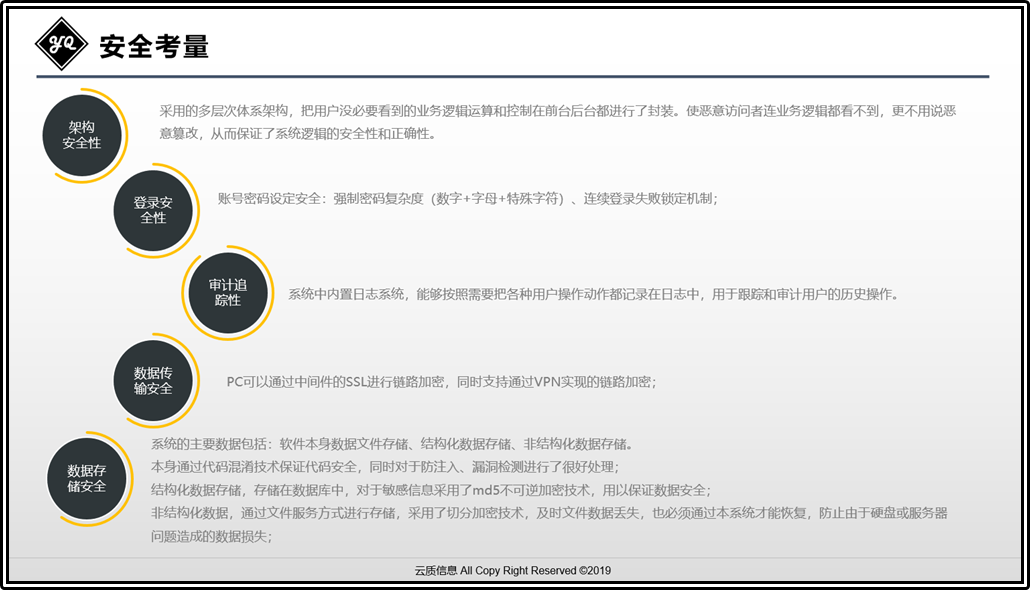This screenshot has height=590, width=1030.
Task: Click the line about SSL进行链路加密
Action: pyautogui.click(x=441, y=382)
